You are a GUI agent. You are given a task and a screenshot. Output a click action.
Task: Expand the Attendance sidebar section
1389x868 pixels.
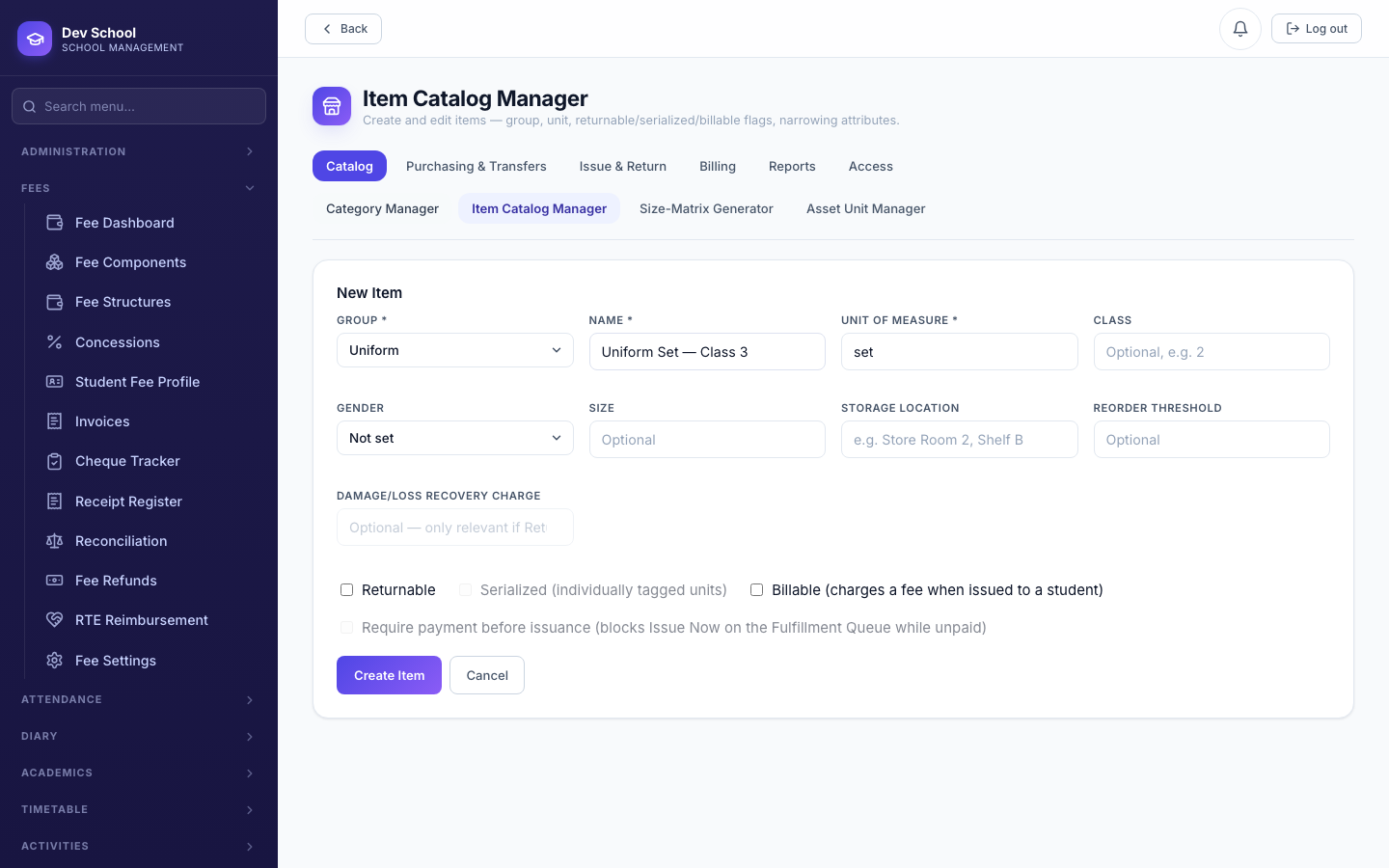[x=139, y=699]
